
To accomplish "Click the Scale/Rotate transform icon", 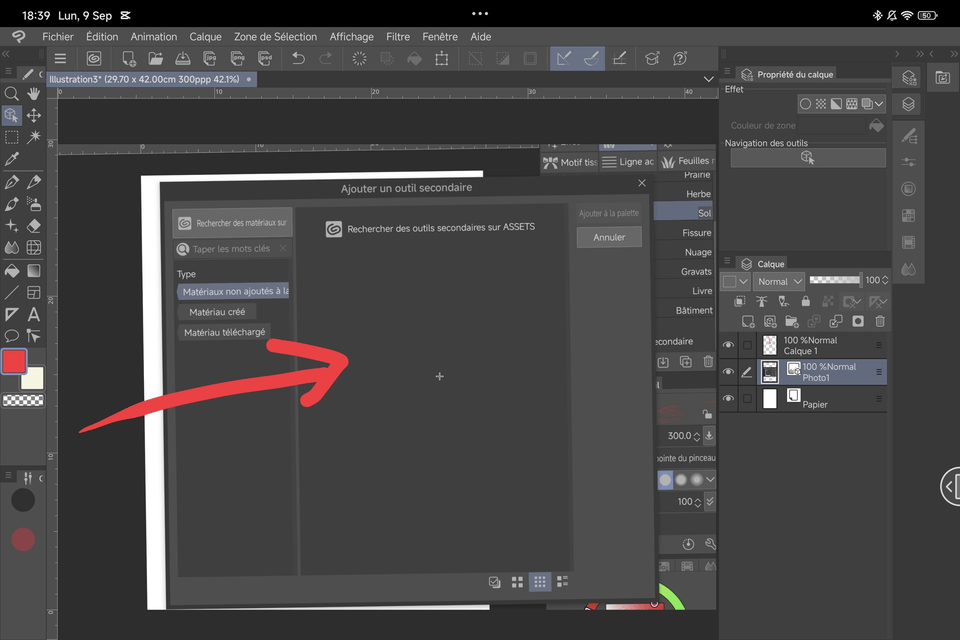I will click(441, 59).
